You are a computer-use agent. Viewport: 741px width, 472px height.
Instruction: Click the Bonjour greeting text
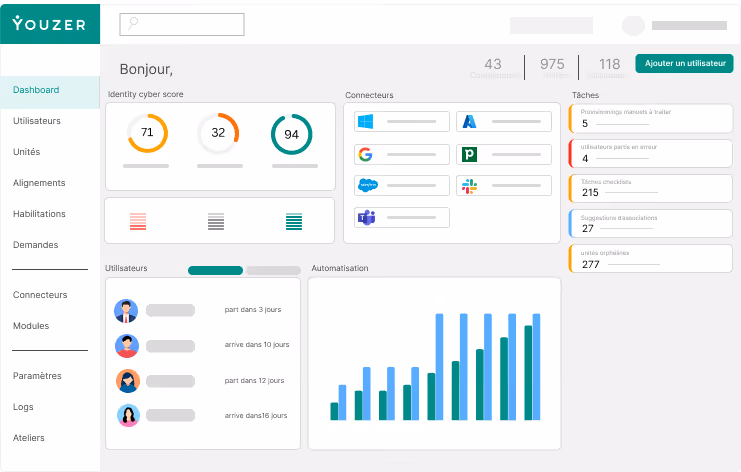click(146, 69)
